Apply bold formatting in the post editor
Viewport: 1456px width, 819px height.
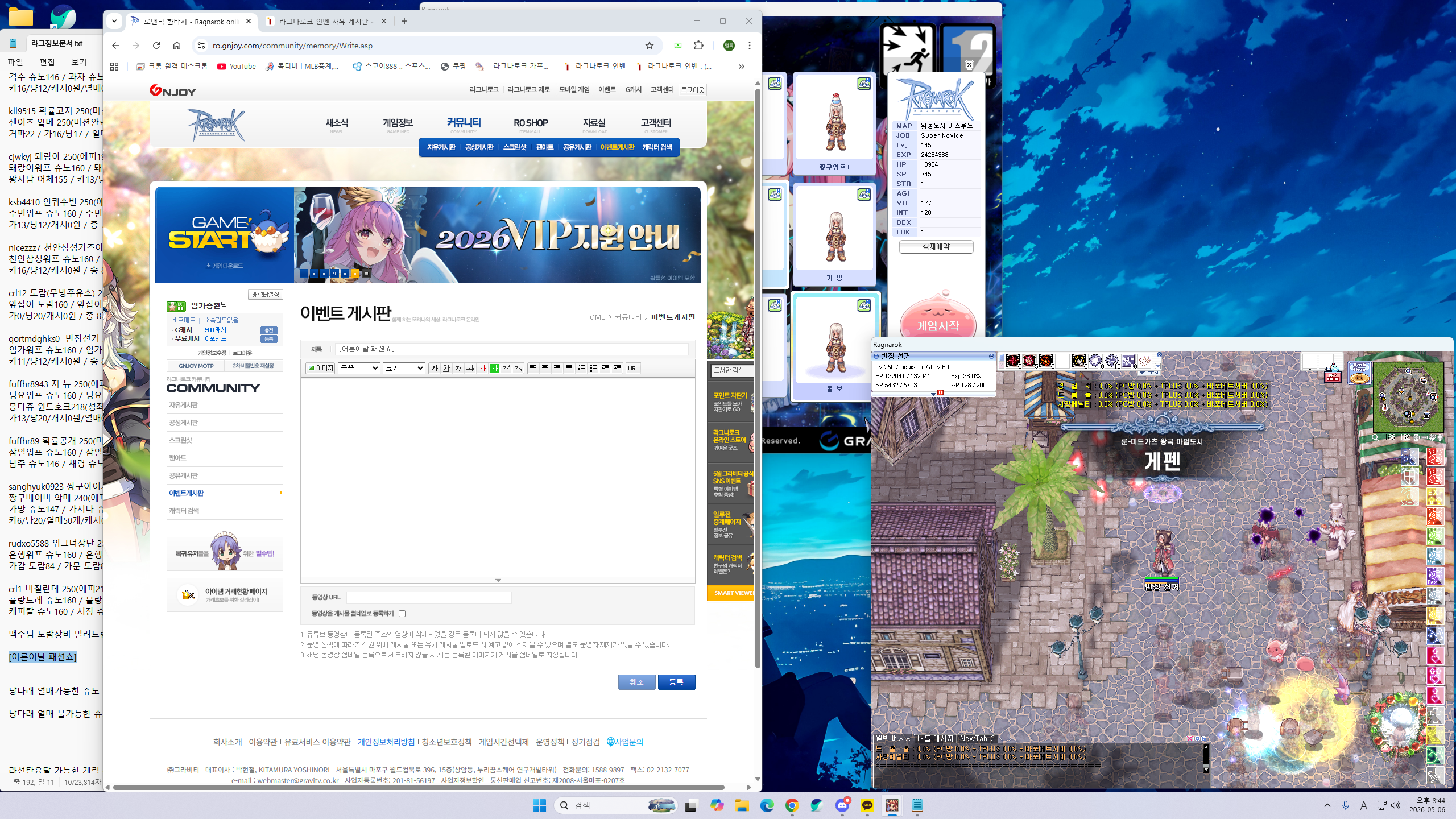(435, 368)
